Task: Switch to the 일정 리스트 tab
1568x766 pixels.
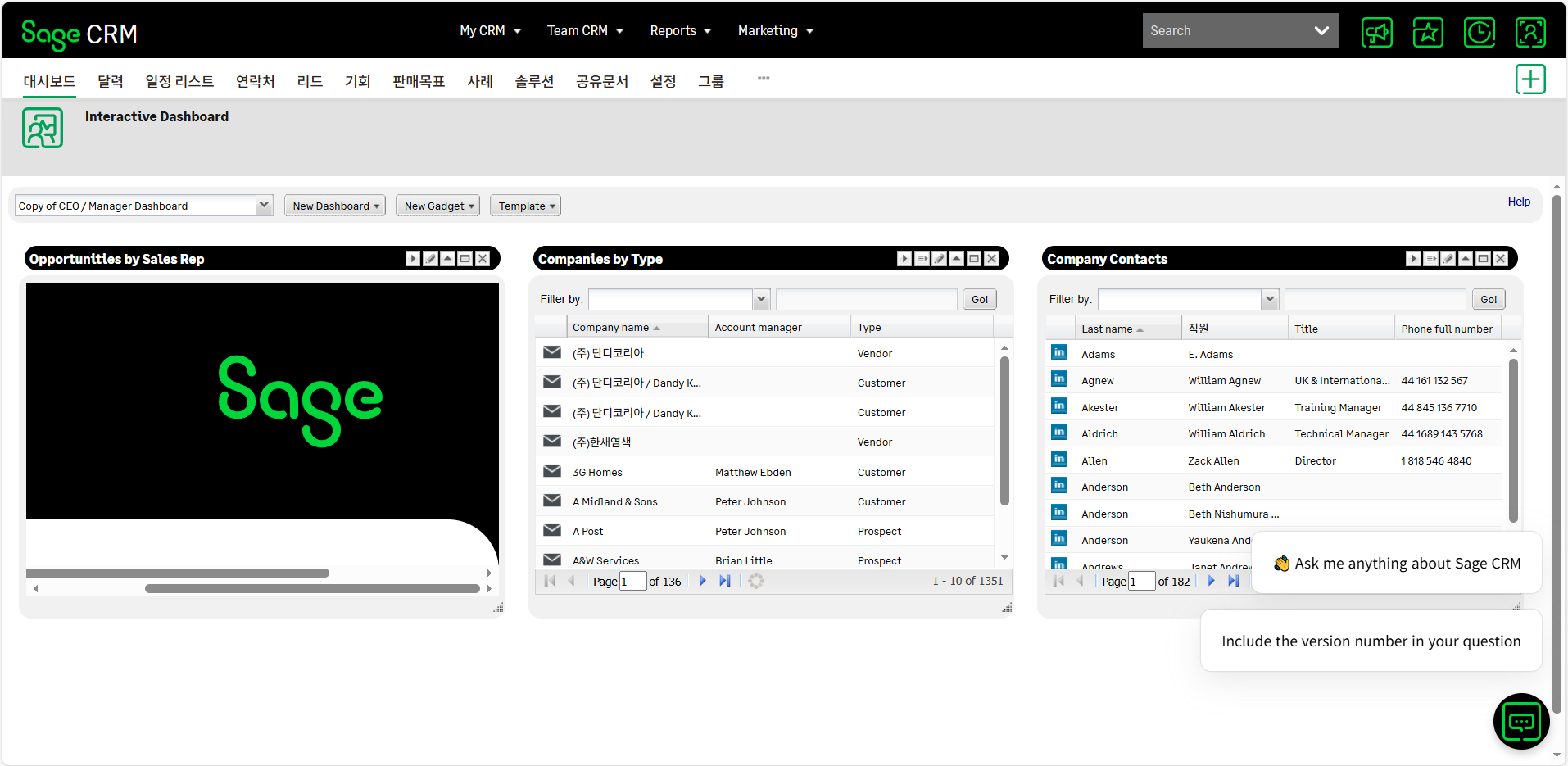Action: [179, 81]
